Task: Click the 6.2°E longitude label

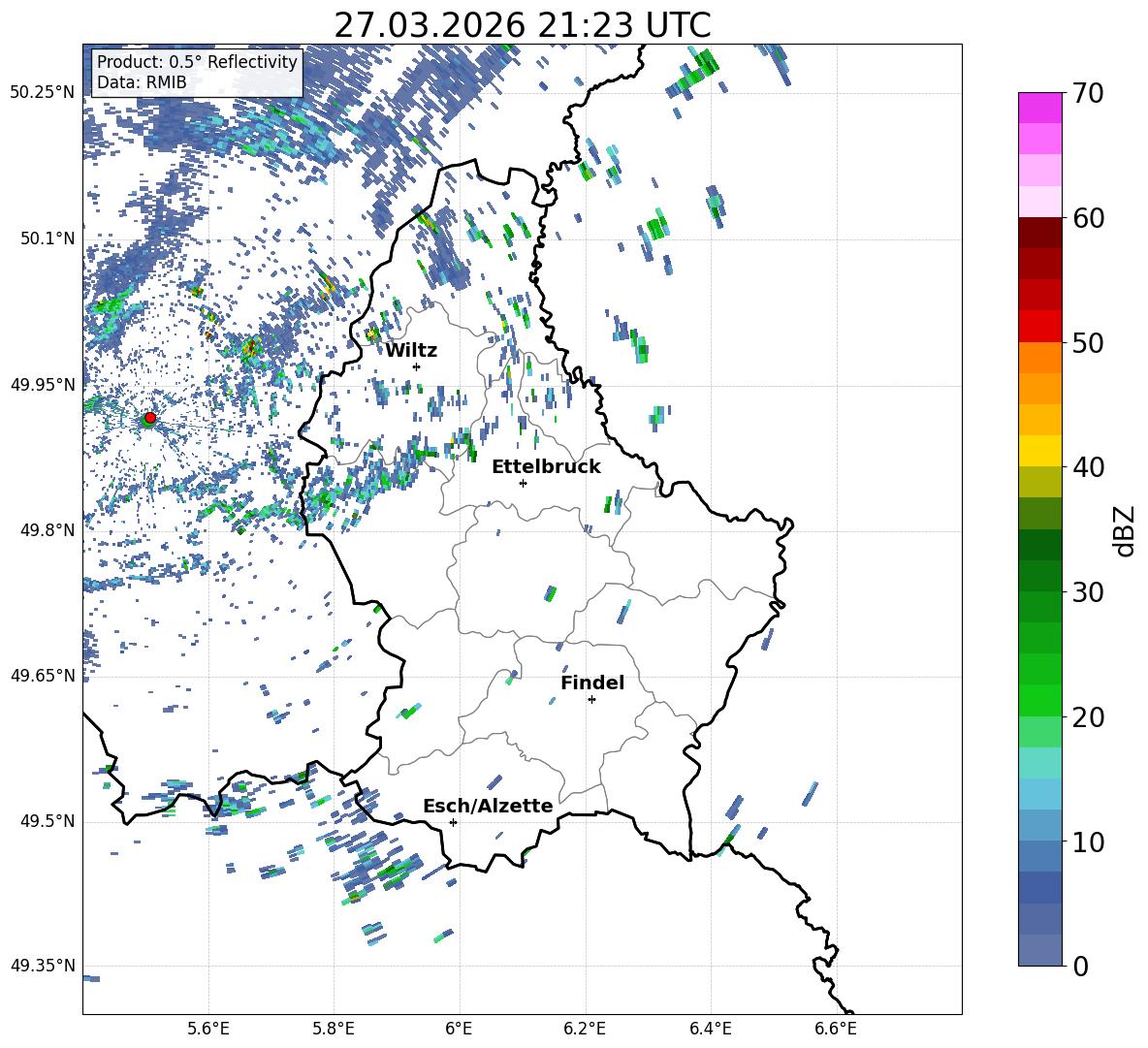Action: click(585, 1029)
